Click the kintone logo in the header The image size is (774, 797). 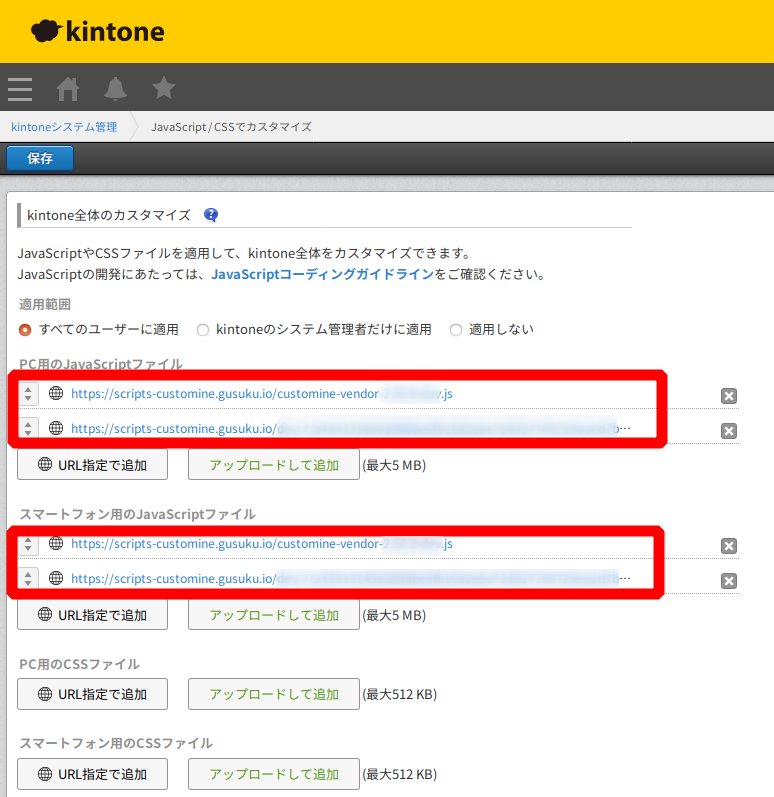click(x=98, y=31)
